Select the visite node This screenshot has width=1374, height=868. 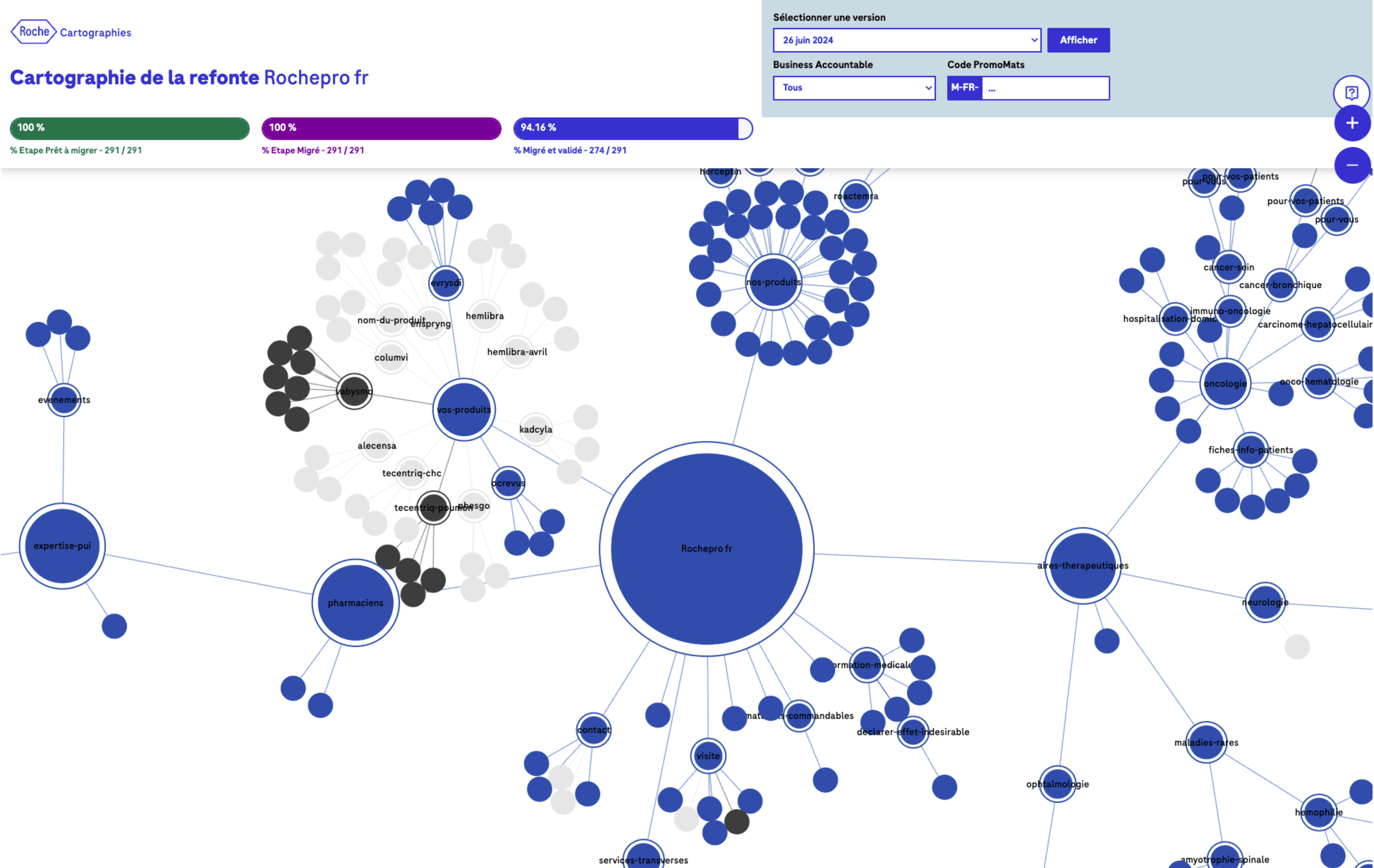(708, 756)
